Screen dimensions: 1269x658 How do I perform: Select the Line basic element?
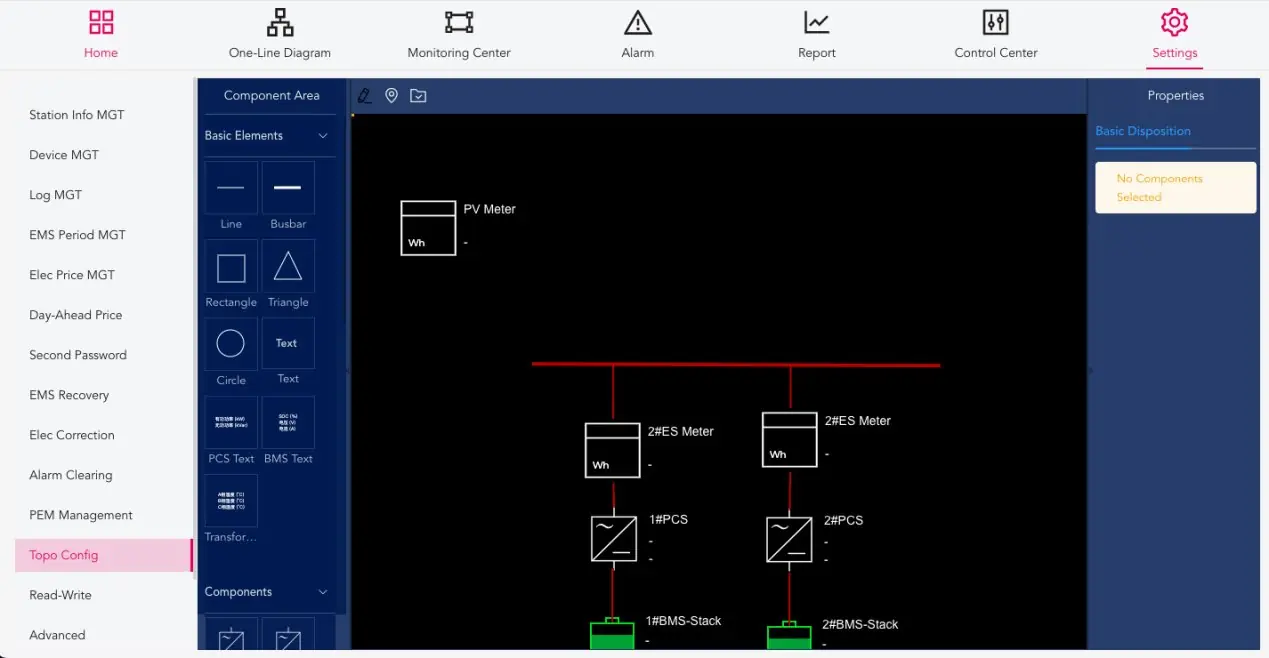click(x=231, y=188)
